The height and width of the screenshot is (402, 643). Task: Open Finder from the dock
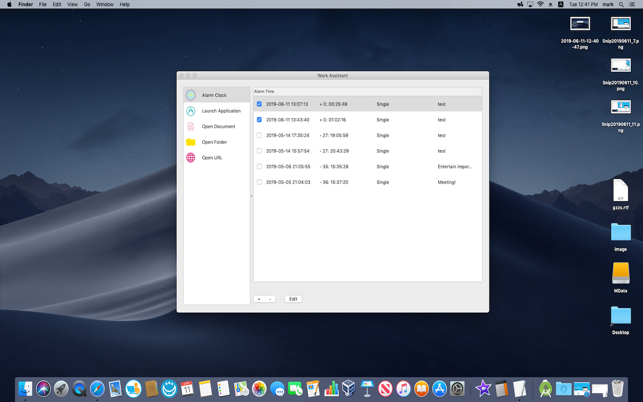click(x=26, y=389)
